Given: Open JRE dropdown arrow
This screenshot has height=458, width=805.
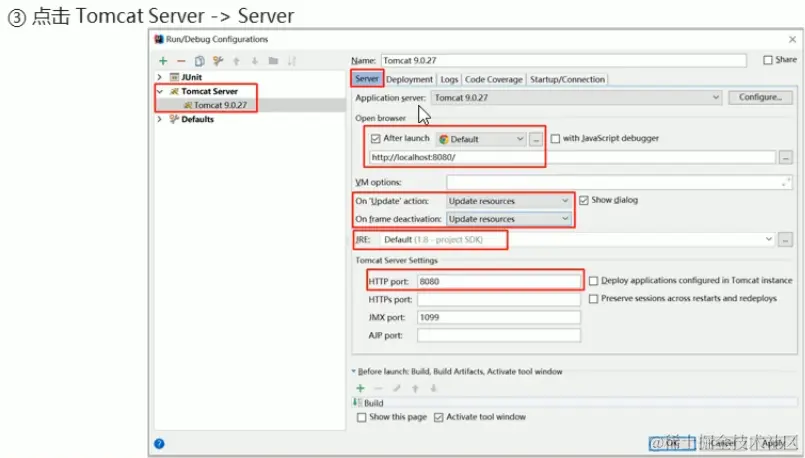Looking at the screenshot, I should pos(769,239).
